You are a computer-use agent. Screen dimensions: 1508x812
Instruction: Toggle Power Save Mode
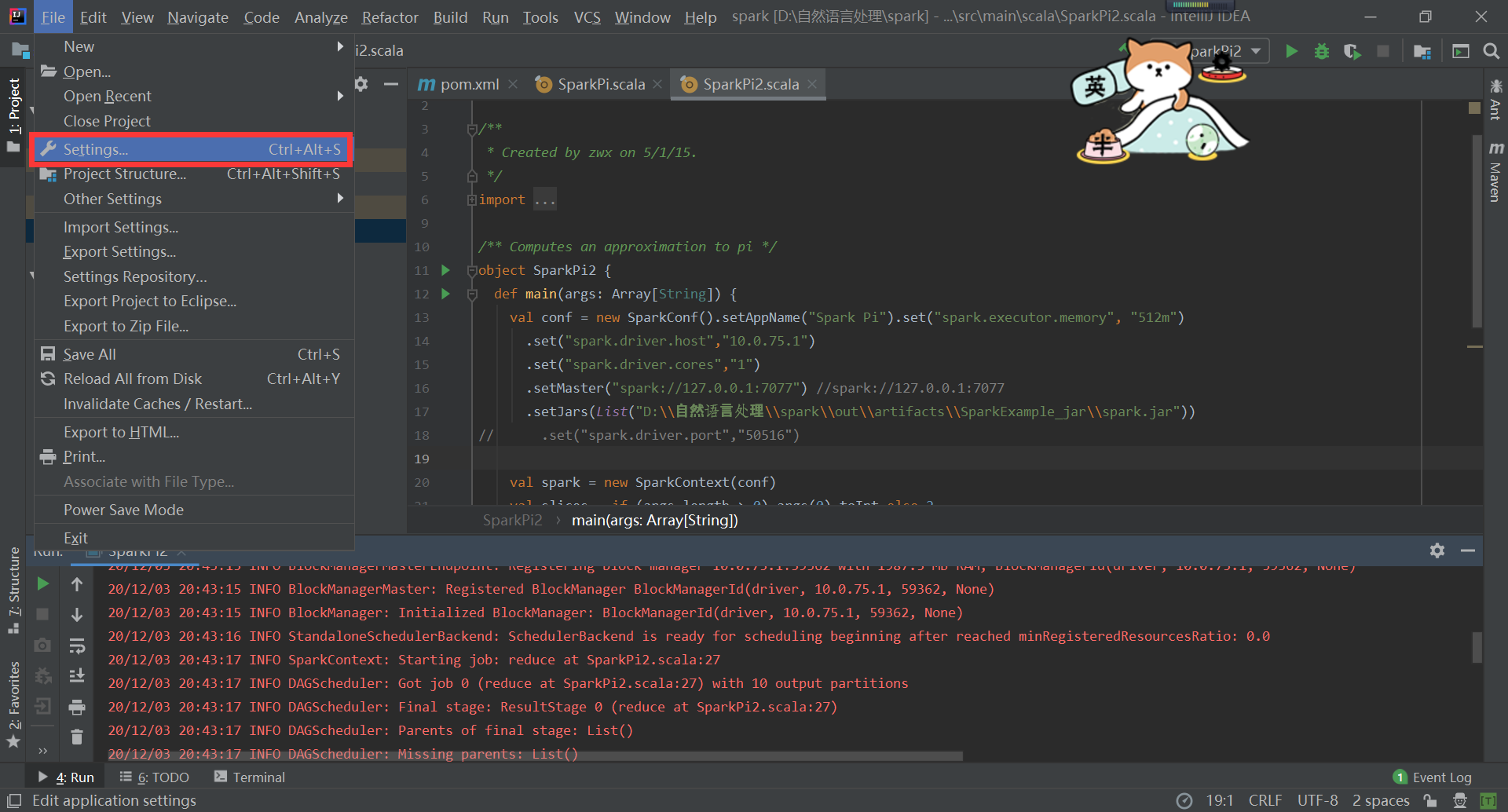coord(194,510)
